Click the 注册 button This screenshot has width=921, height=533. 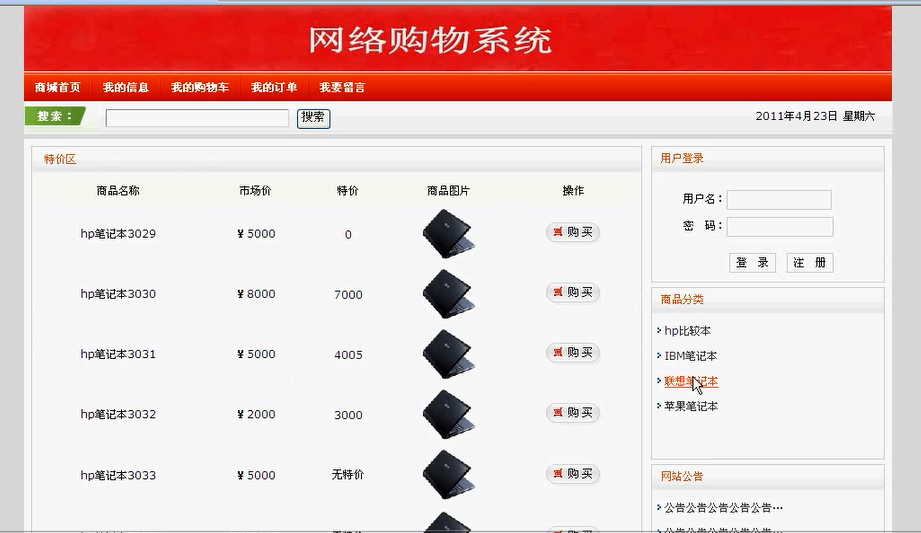pos(809,263)
